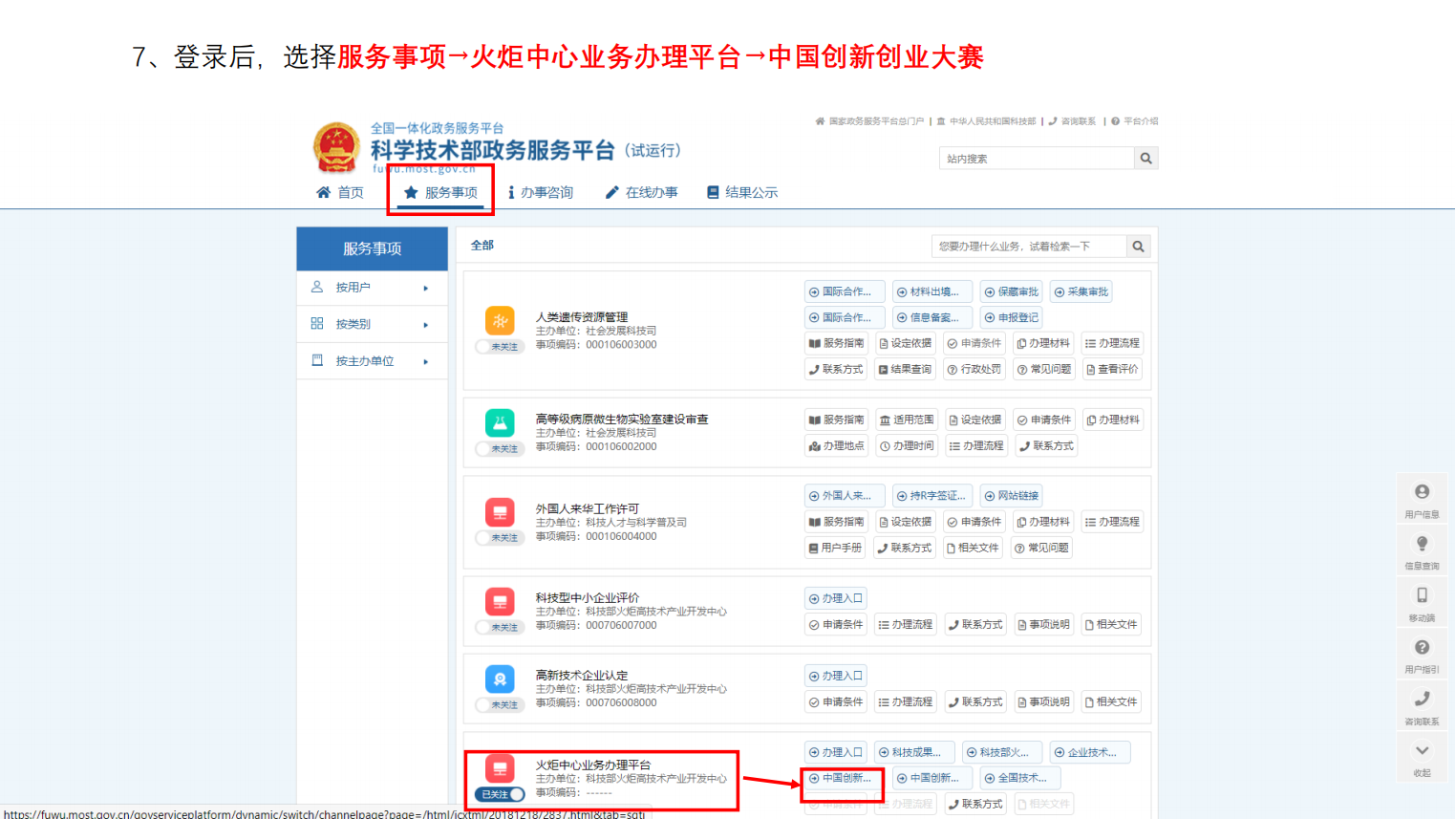Click the red icon of 火炬中心业务办理平台
The width and height of the screenshot is (1456, 819).
[x=500, y=768]
